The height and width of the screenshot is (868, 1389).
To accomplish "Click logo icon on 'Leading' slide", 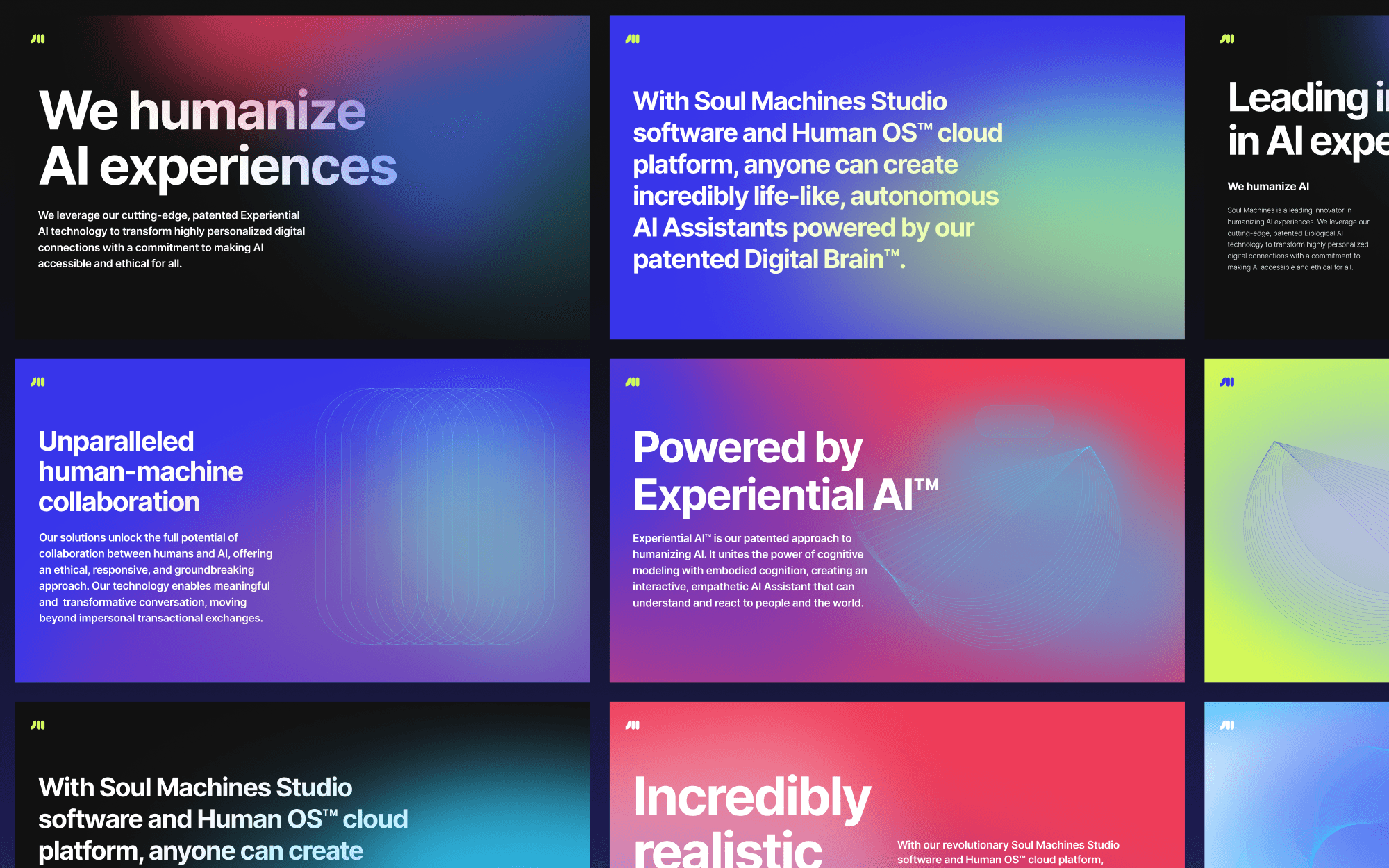I will coord(1227,39).
